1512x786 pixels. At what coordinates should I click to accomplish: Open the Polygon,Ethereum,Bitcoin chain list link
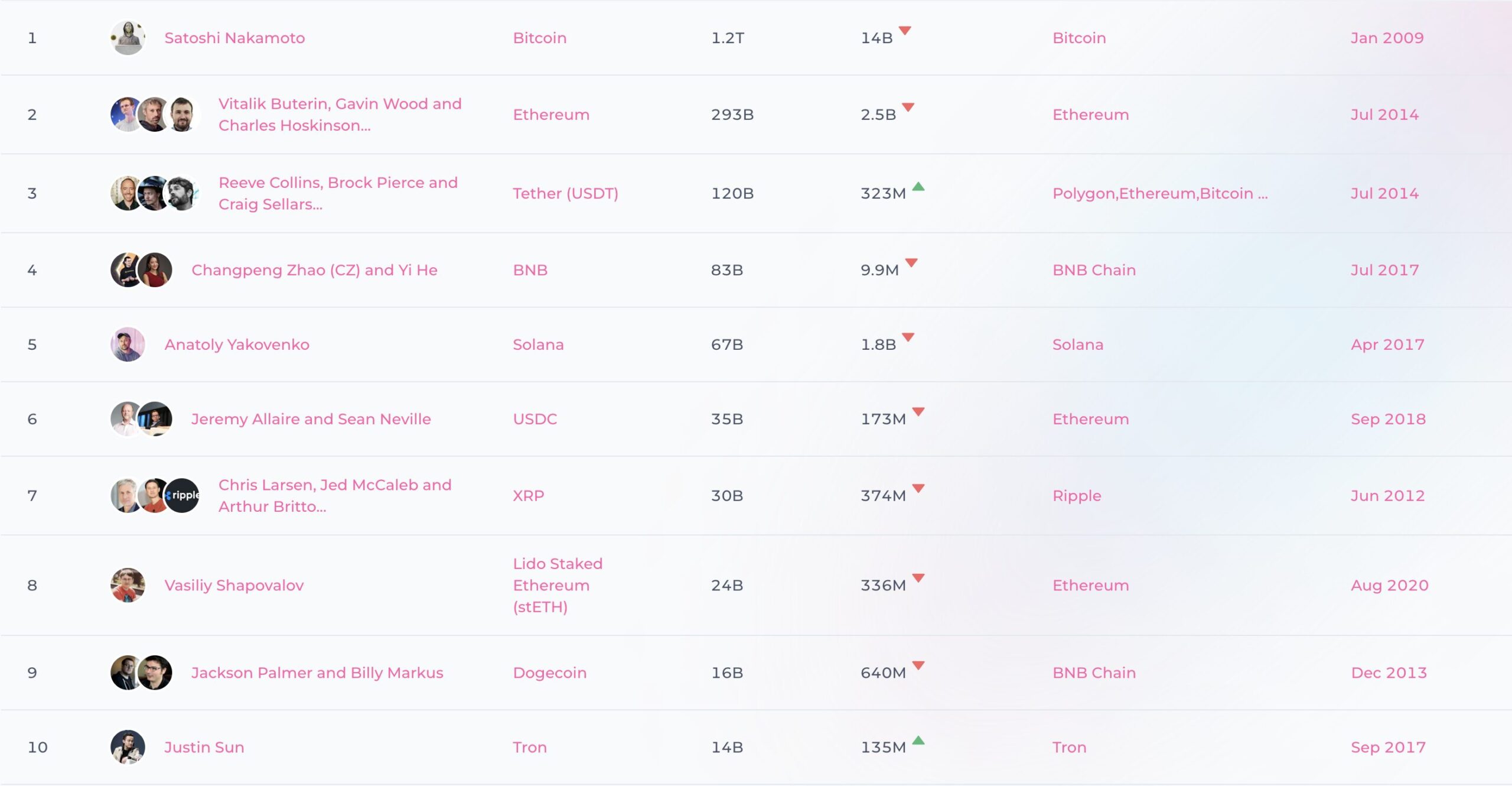(1159, 193)
